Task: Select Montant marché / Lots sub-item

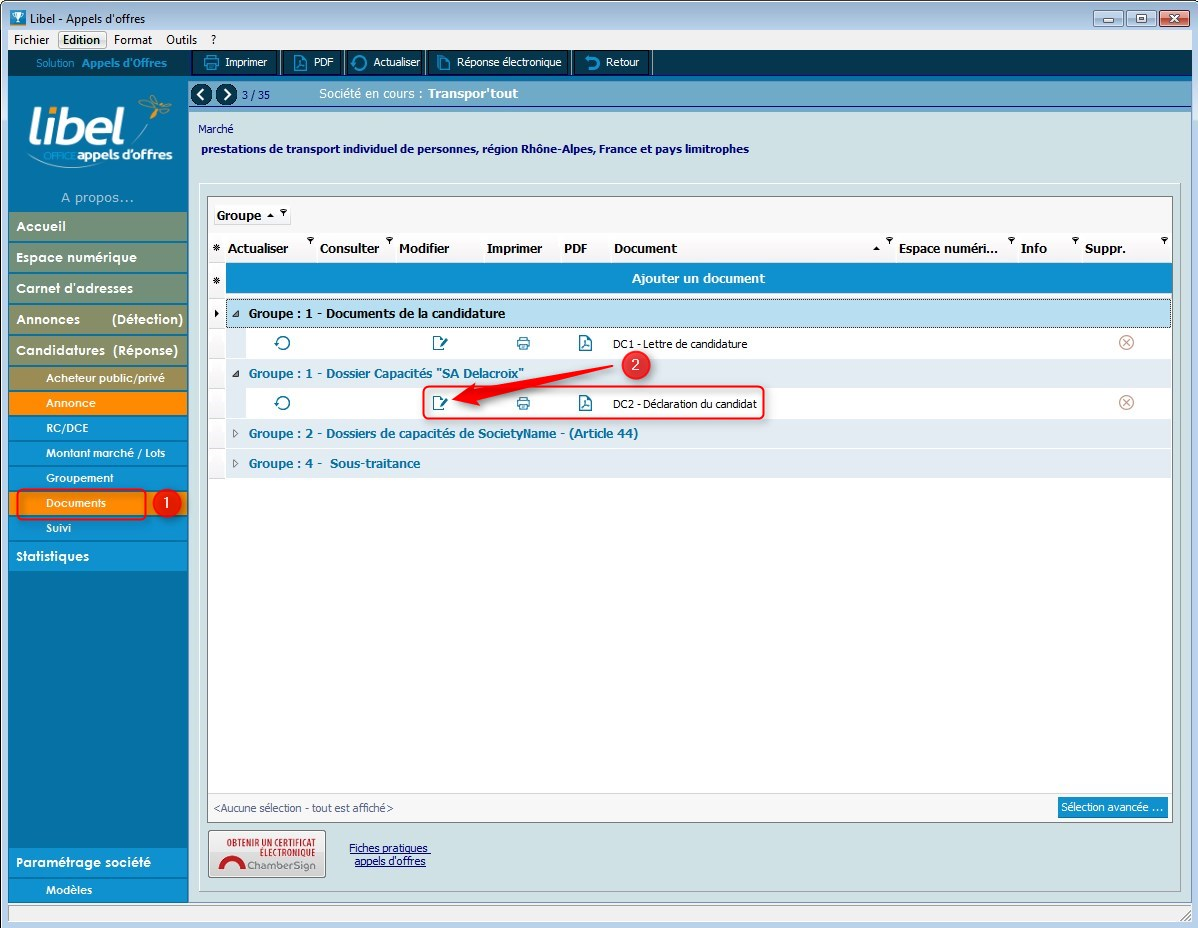Action: pos(98,453)
